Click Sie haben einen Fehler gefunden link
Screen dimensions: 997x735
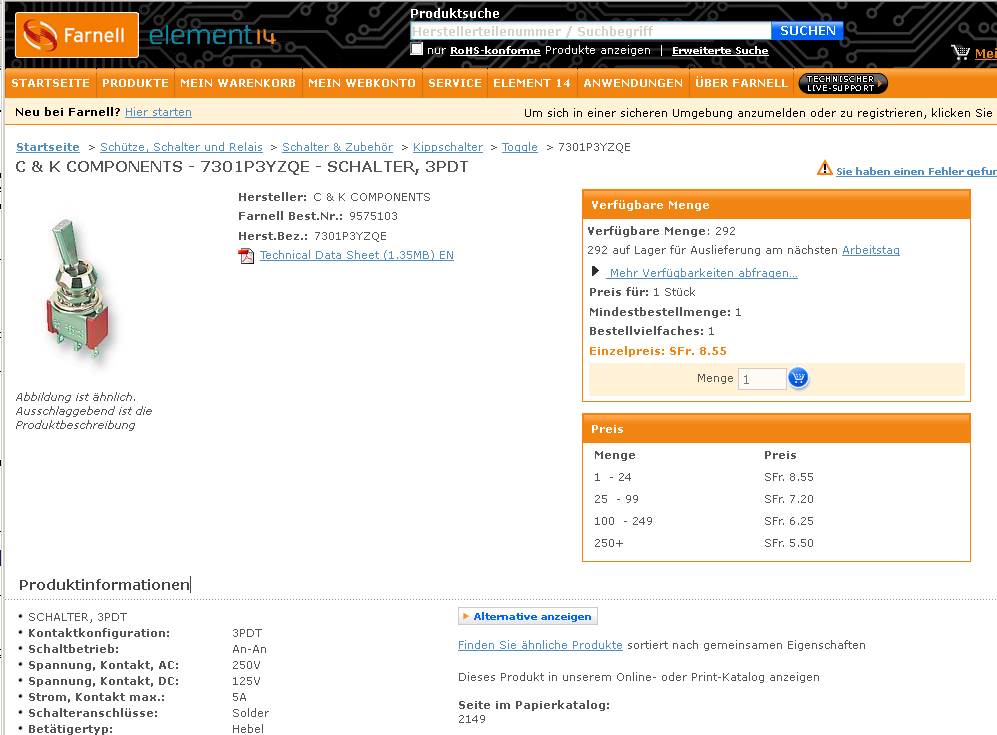[x=916, y=171]
